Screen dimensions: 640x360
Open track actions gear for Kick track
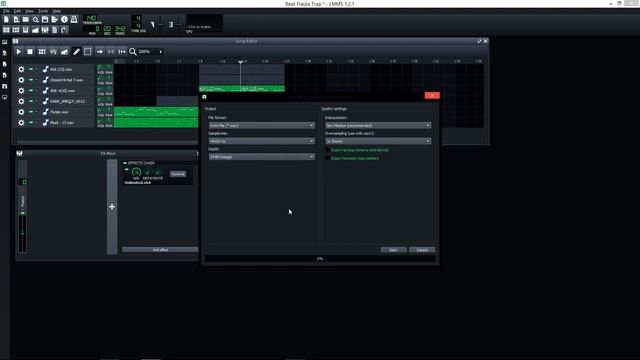click(21, 69)
